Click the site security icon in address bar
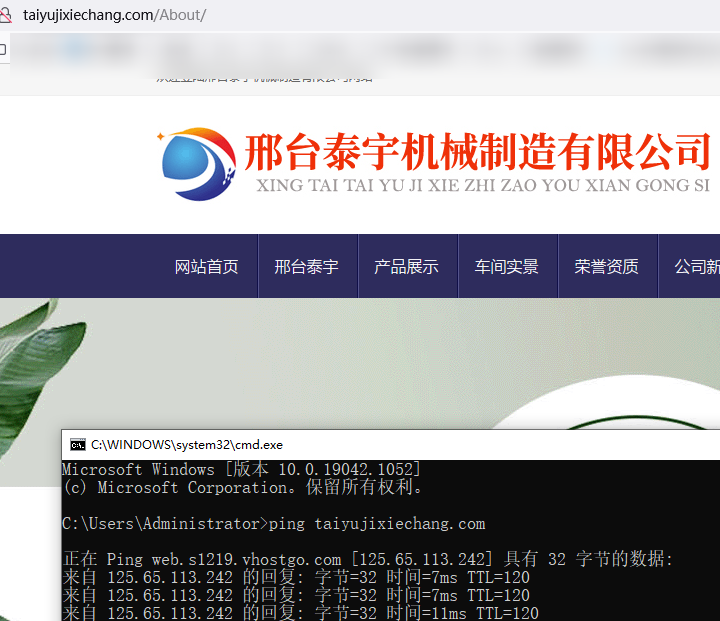 [x=7, y=16]
